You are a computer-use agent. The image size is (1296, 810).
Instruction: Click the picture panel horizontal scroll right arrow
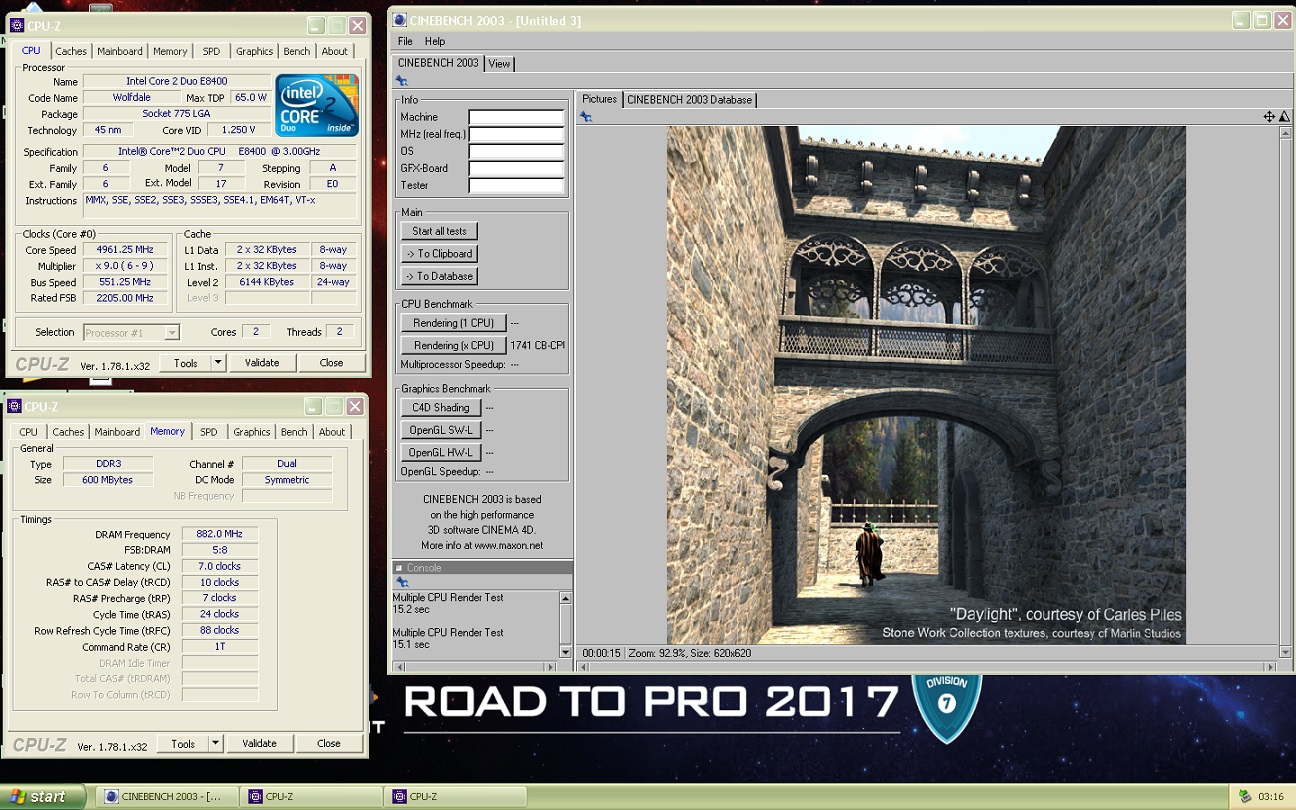(1269, 666)
